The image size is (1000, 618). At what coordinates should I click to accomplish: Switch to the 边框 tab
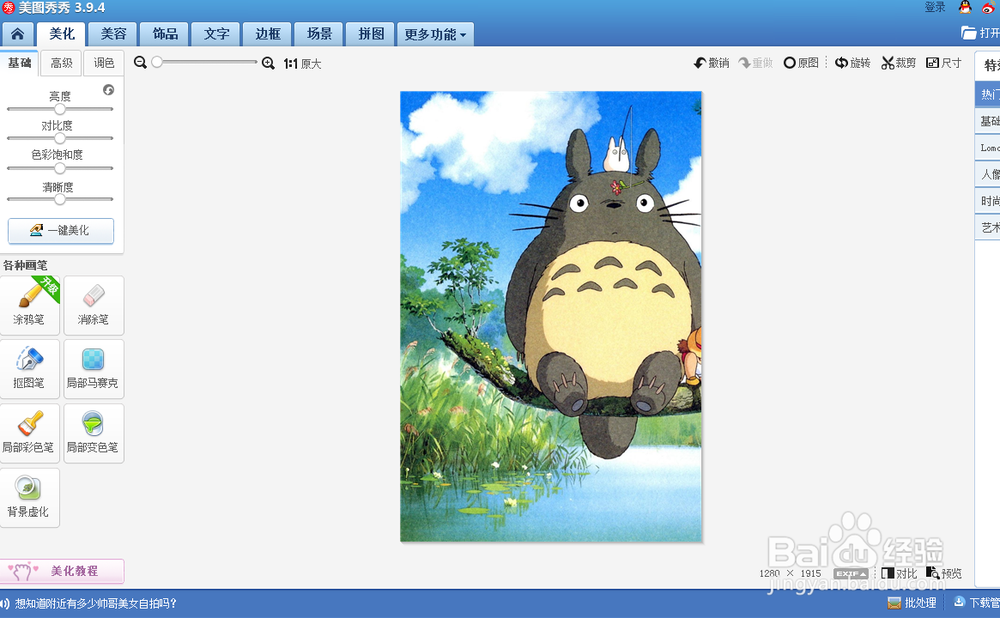267,34
